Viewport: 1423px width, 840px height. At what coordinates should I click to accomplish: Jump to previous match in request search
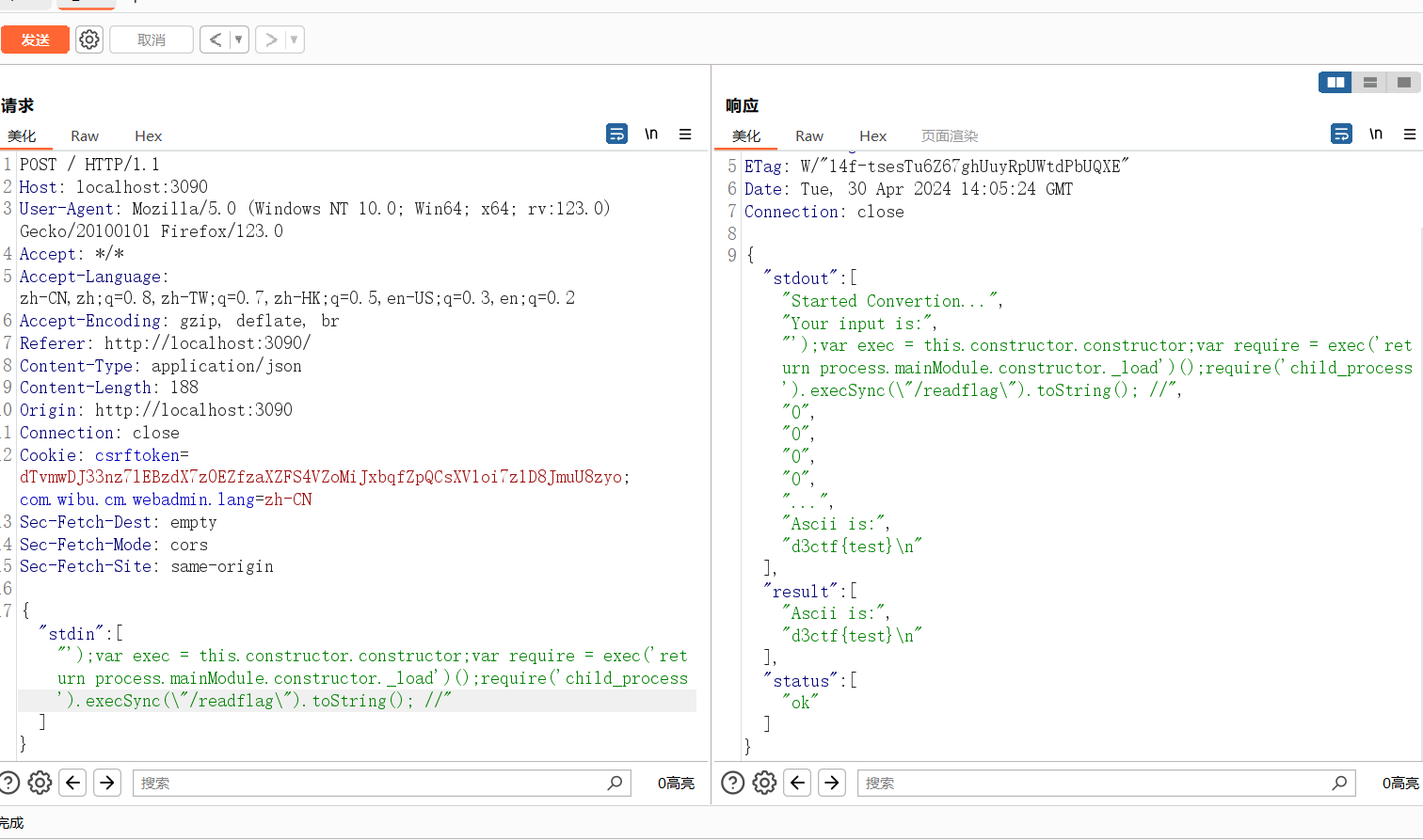(x=73, y=783)
